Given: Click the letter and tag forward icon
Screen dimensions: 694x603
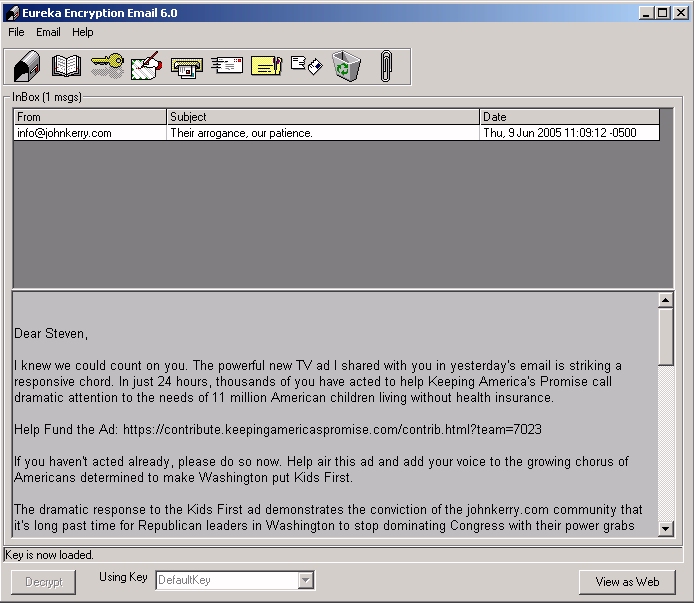Looking at the screenshot, I should coord(306,65).
